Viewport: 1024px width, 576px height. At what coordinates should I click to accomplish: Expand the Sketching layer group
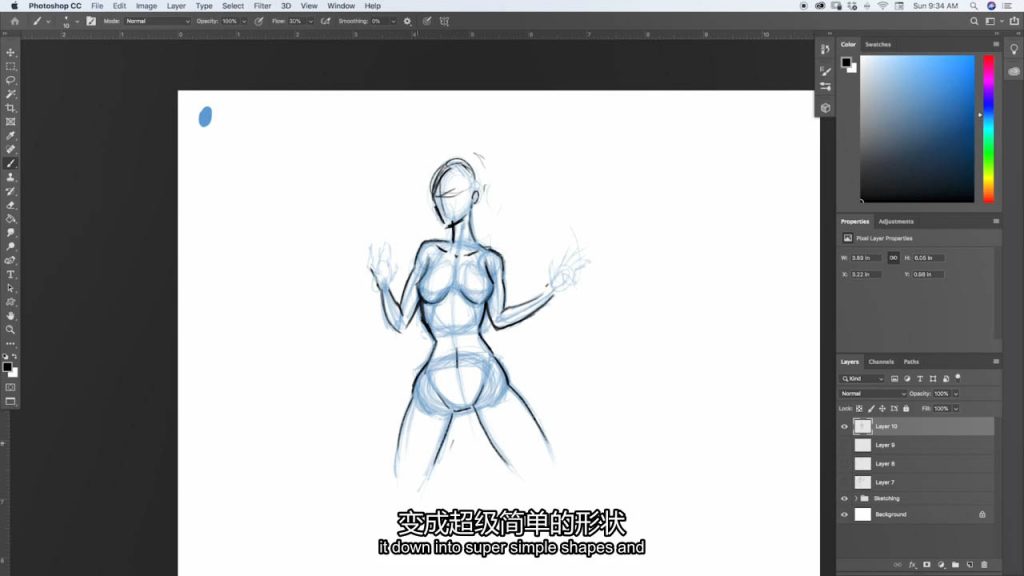(x=855, y=498)
